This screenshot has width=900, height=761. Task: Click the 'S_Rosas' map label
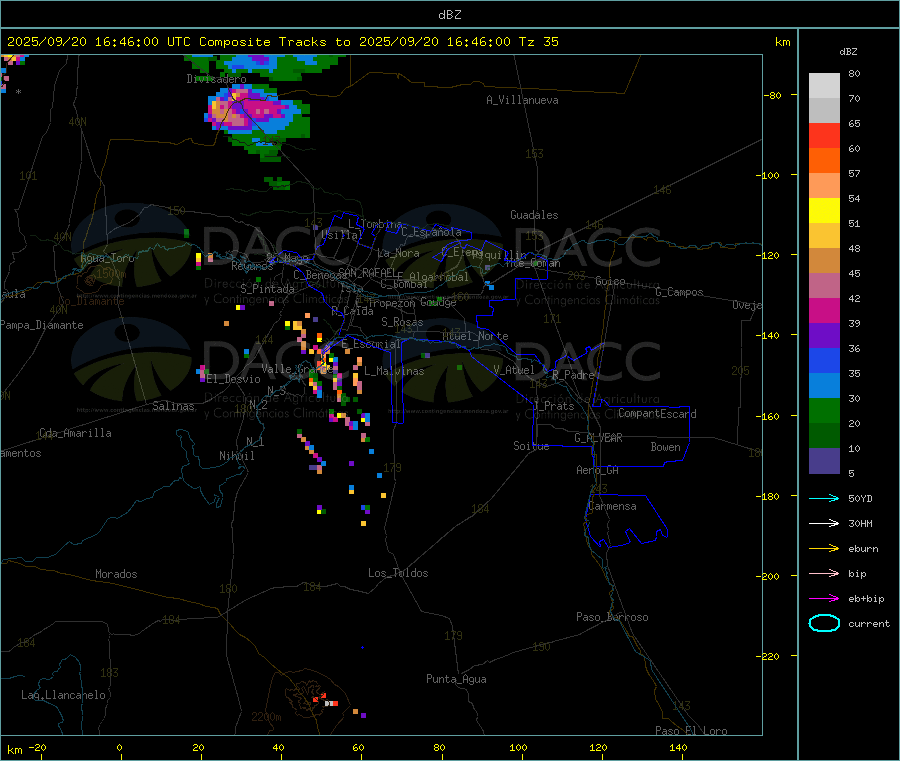(x=402, y=322)
